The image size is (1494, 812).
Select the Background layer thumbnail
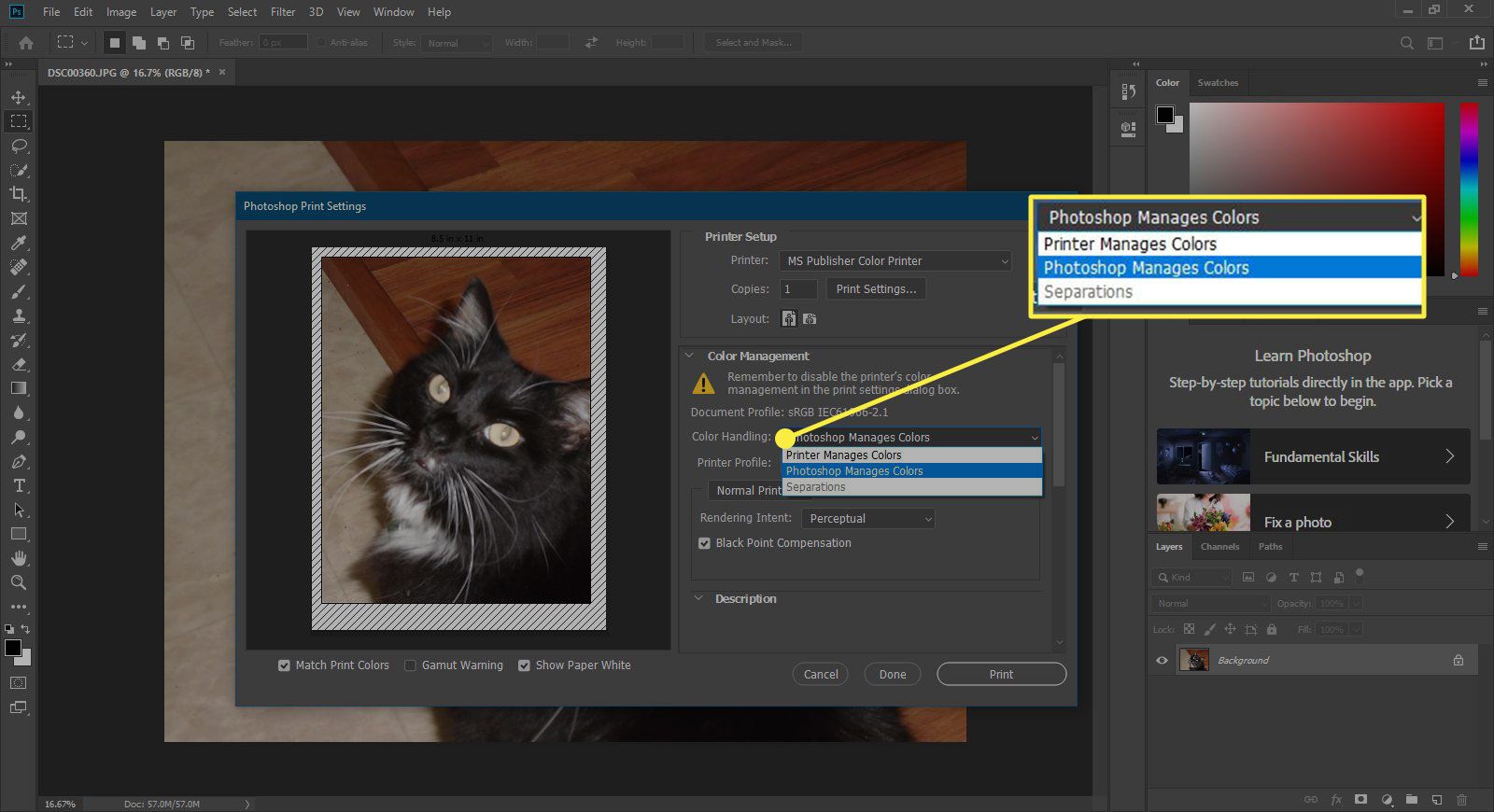pos(1194,660)
